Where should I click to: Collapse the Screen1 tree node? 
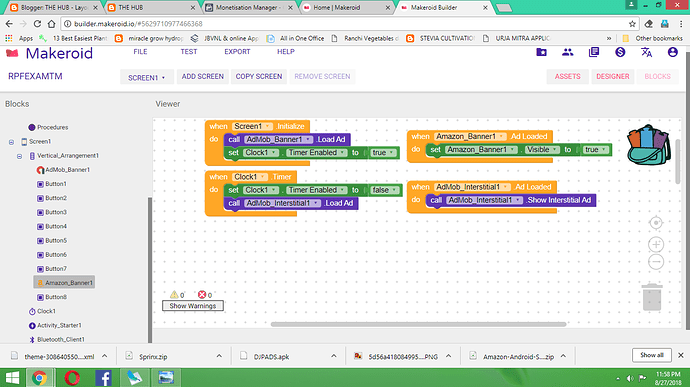[x=11, y=142]
